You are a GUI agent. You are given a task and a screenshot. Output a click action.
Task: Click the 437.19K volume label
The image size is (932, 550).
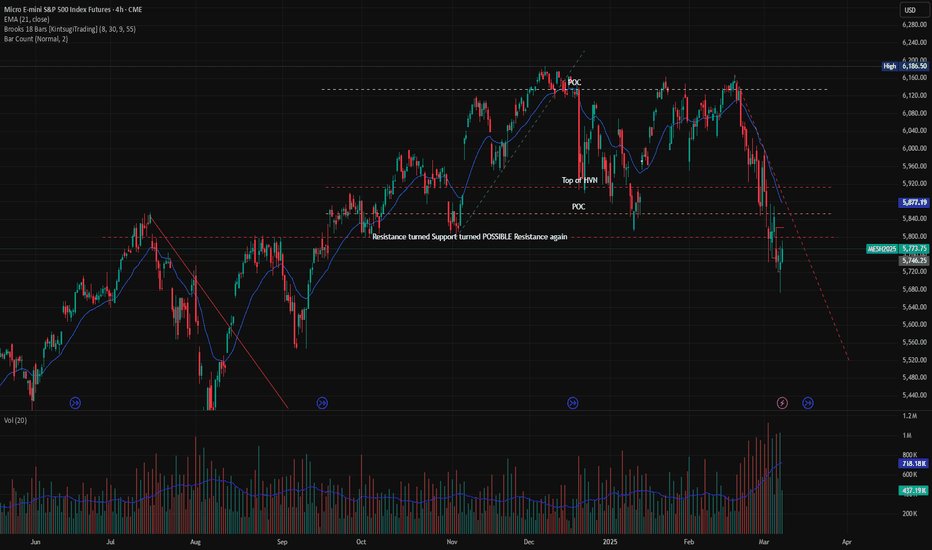[914, 491]
